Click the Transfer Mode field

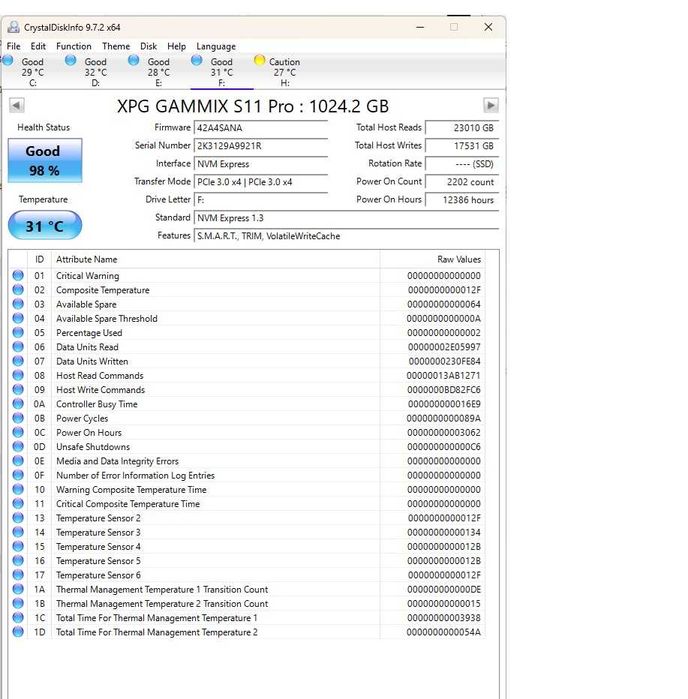(261, 182)
